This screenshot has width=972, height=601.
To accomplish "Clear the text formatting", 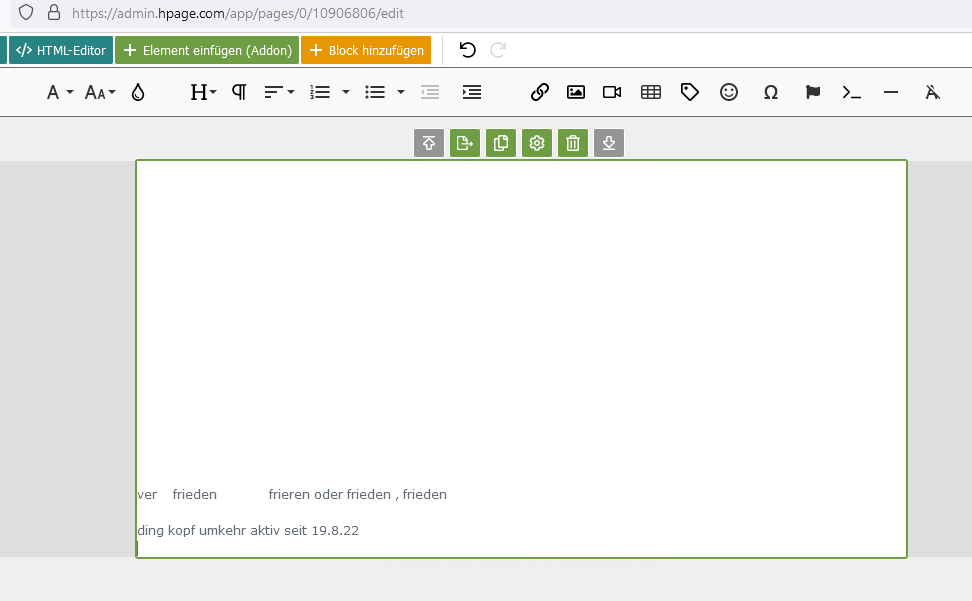I will pos(932,92).
